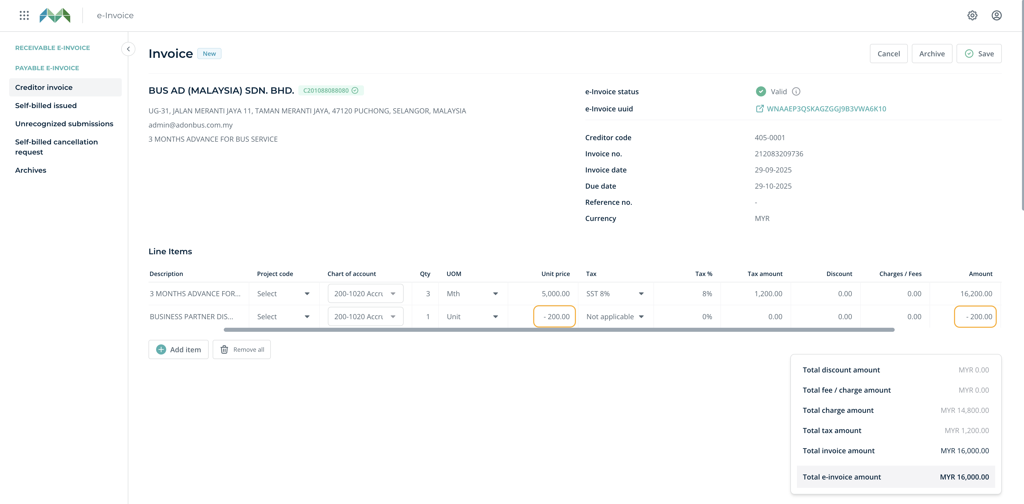
Task: Open the Mth UOM dropdown
Action: pyautogui.click(x=472, y=294)
